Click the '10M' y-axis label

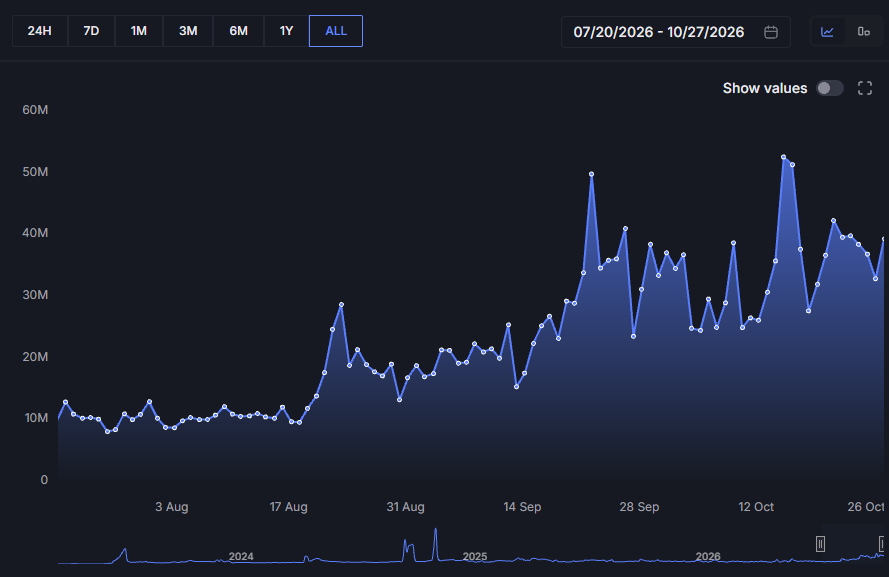coord(36,418)
